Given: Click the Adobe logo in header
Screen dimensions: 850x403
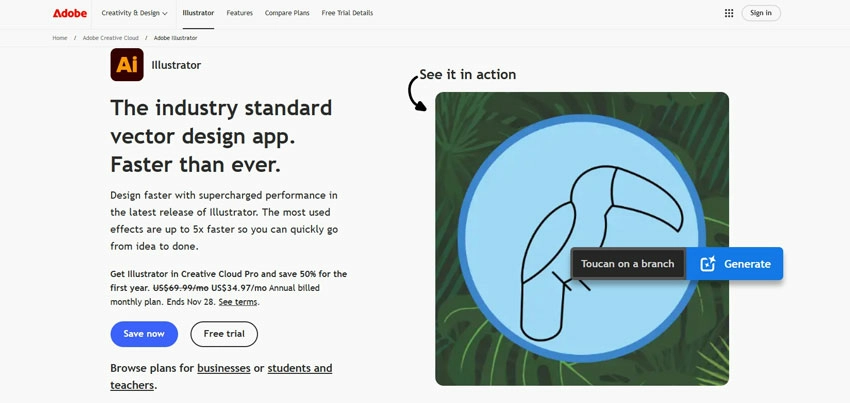Looking at the screenshot, I should tap(70, 13).
